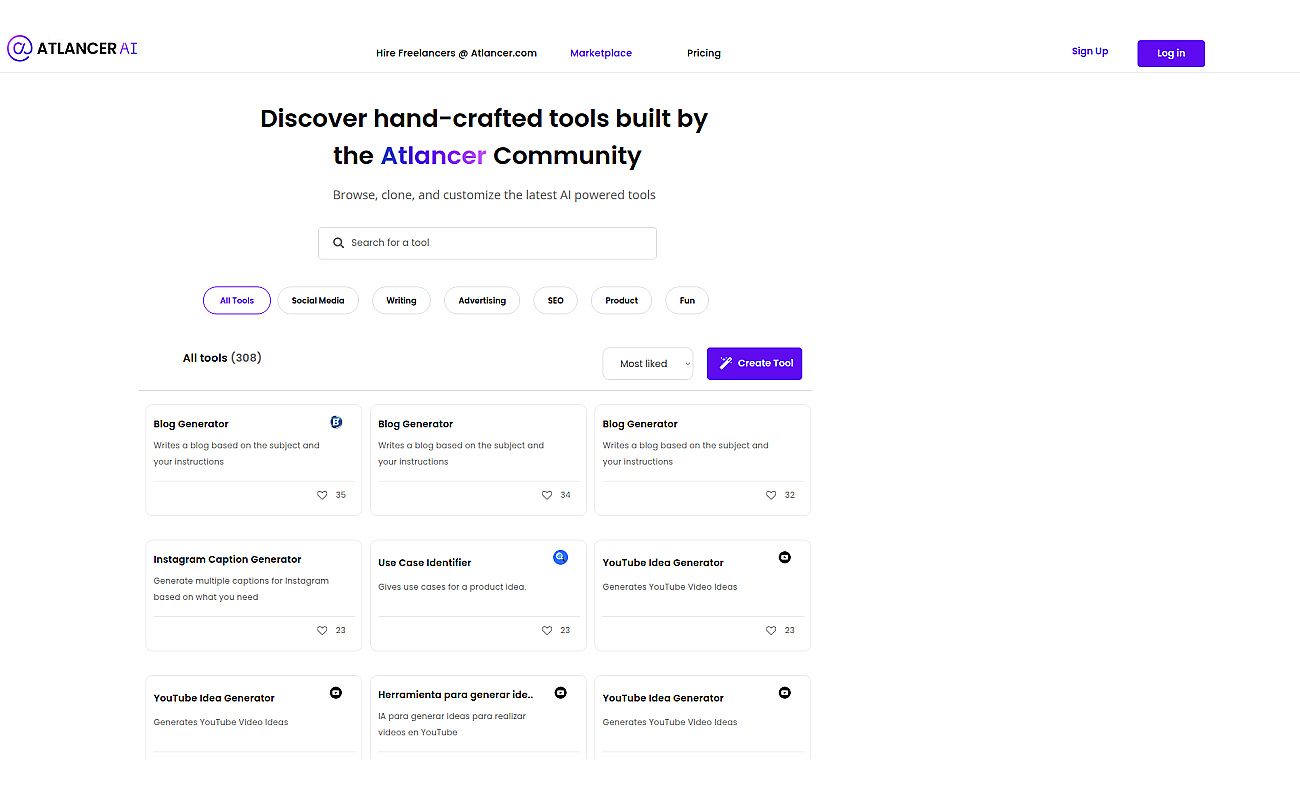
Task: Open Marketplace in top navigation
Action: pos(601,53)
